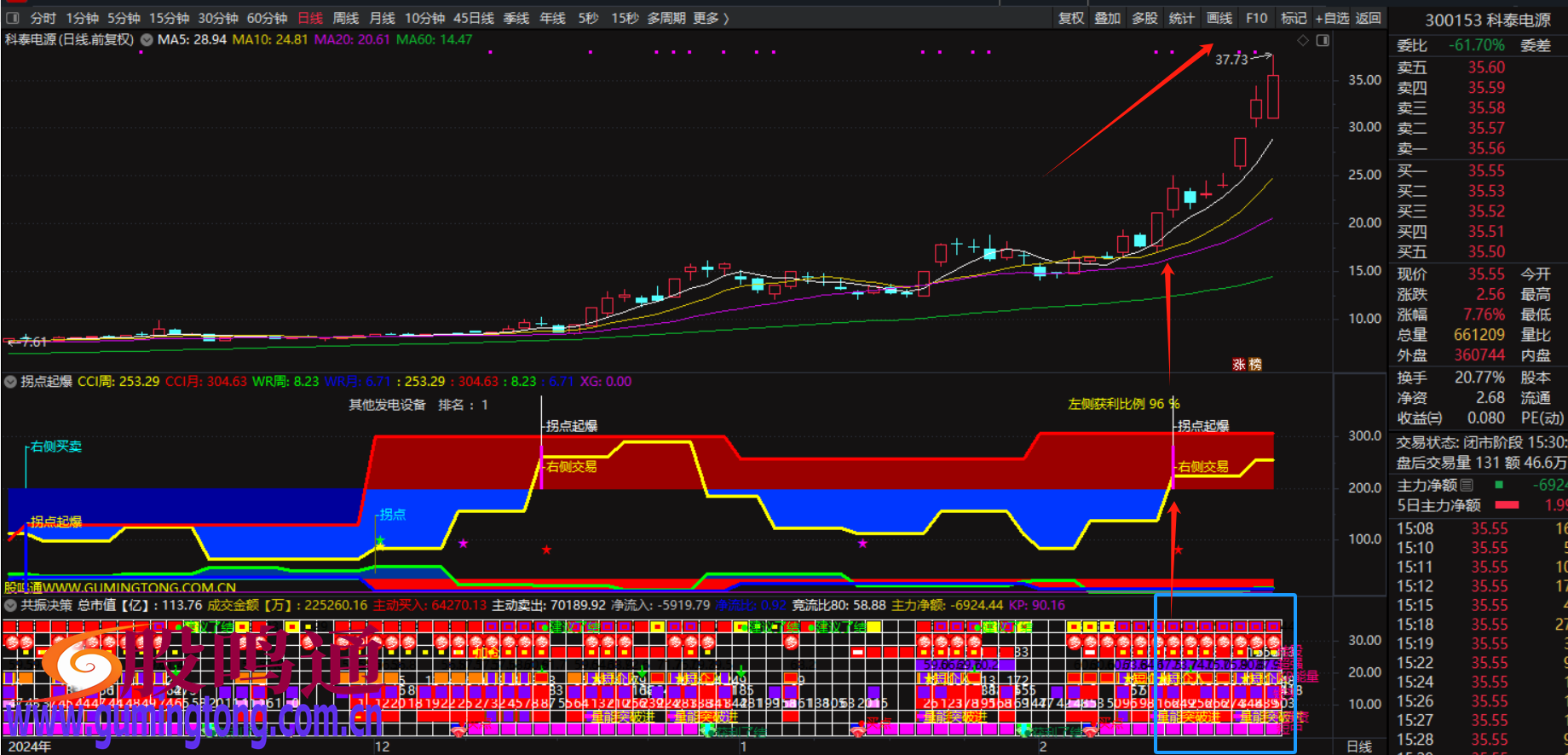1568x755 pixels.
Task: Open the 主力净额 detail list icon
Action: pyautogui.click(x=1467, y=485)
